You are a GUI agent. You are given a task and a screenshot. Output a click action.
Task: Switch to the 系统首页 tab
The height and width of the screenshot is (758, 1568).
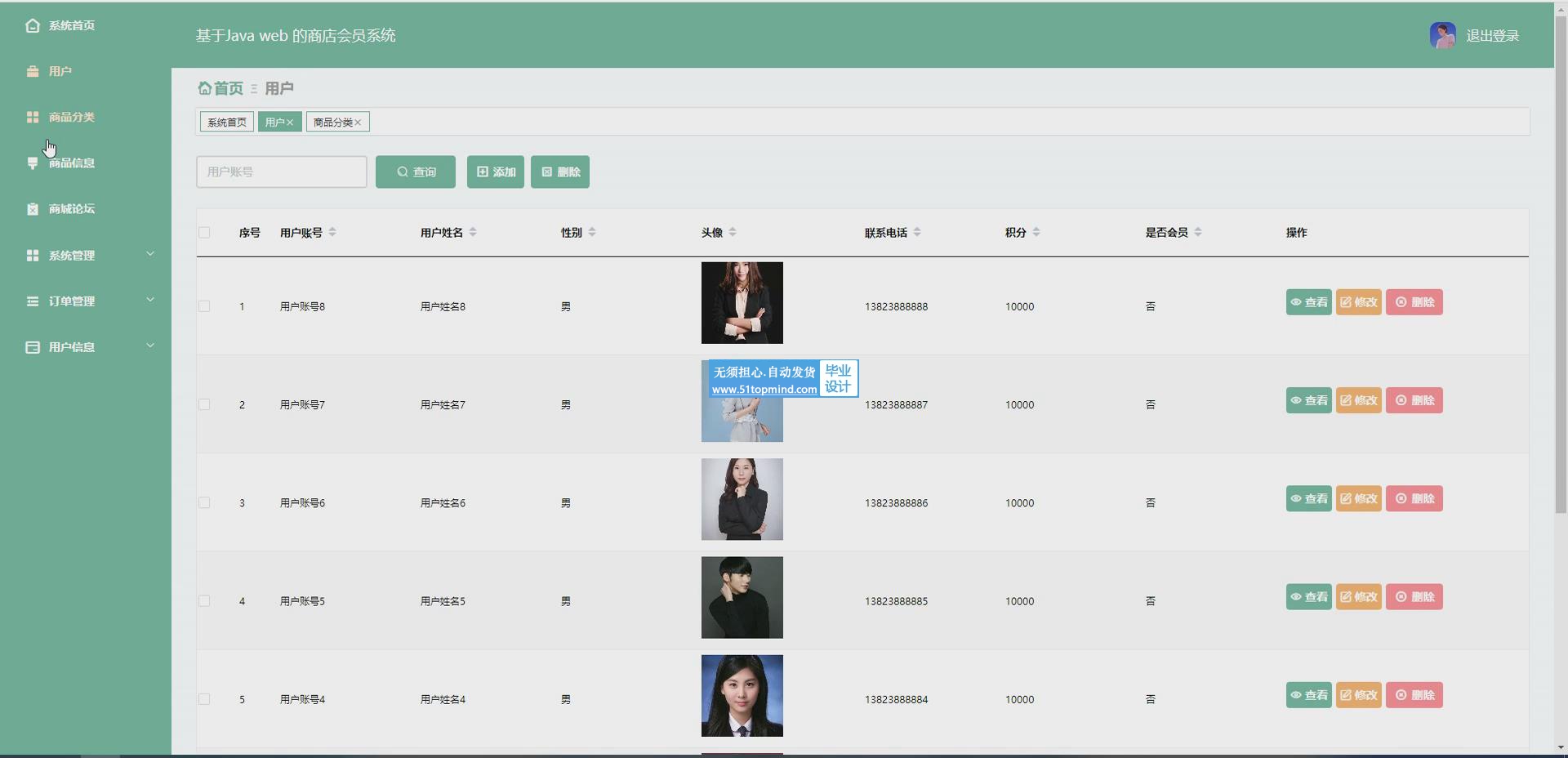pos(227,122)
